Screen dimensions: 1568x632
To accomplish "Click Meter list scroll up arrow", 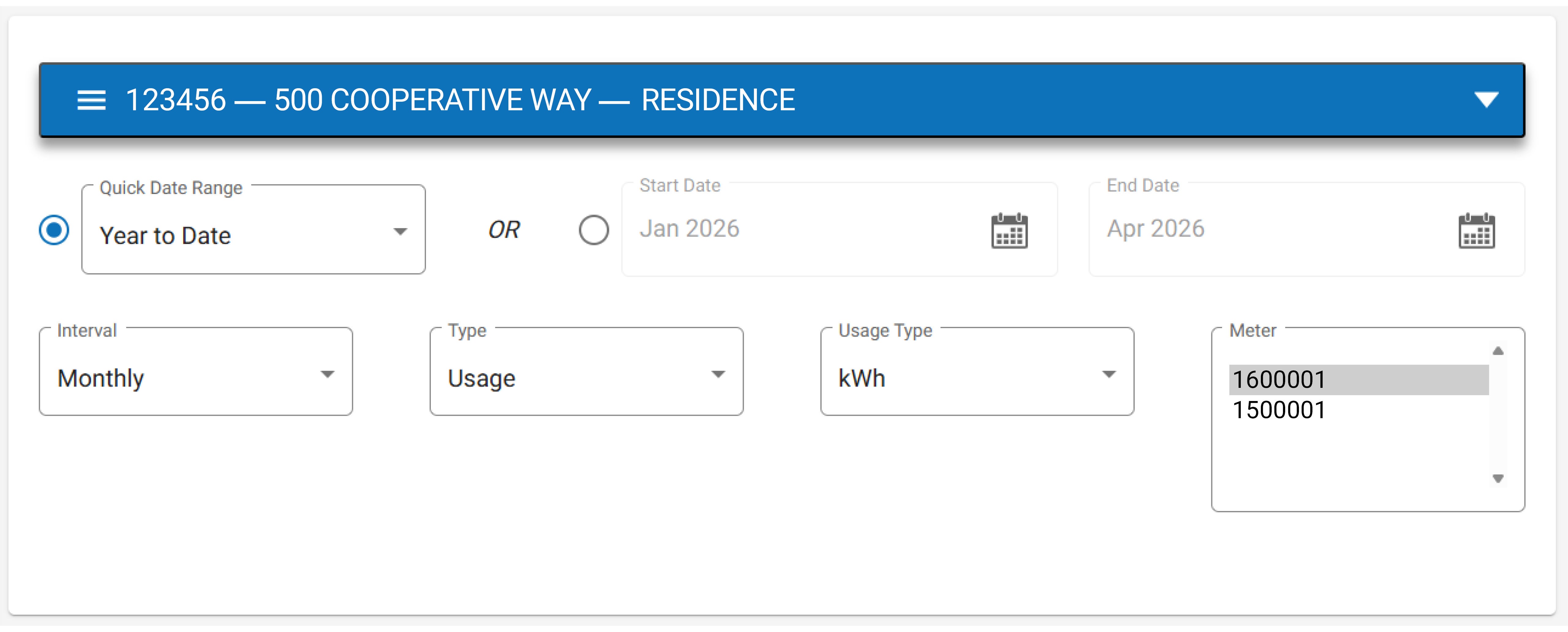I will [x=1498, y=351].
